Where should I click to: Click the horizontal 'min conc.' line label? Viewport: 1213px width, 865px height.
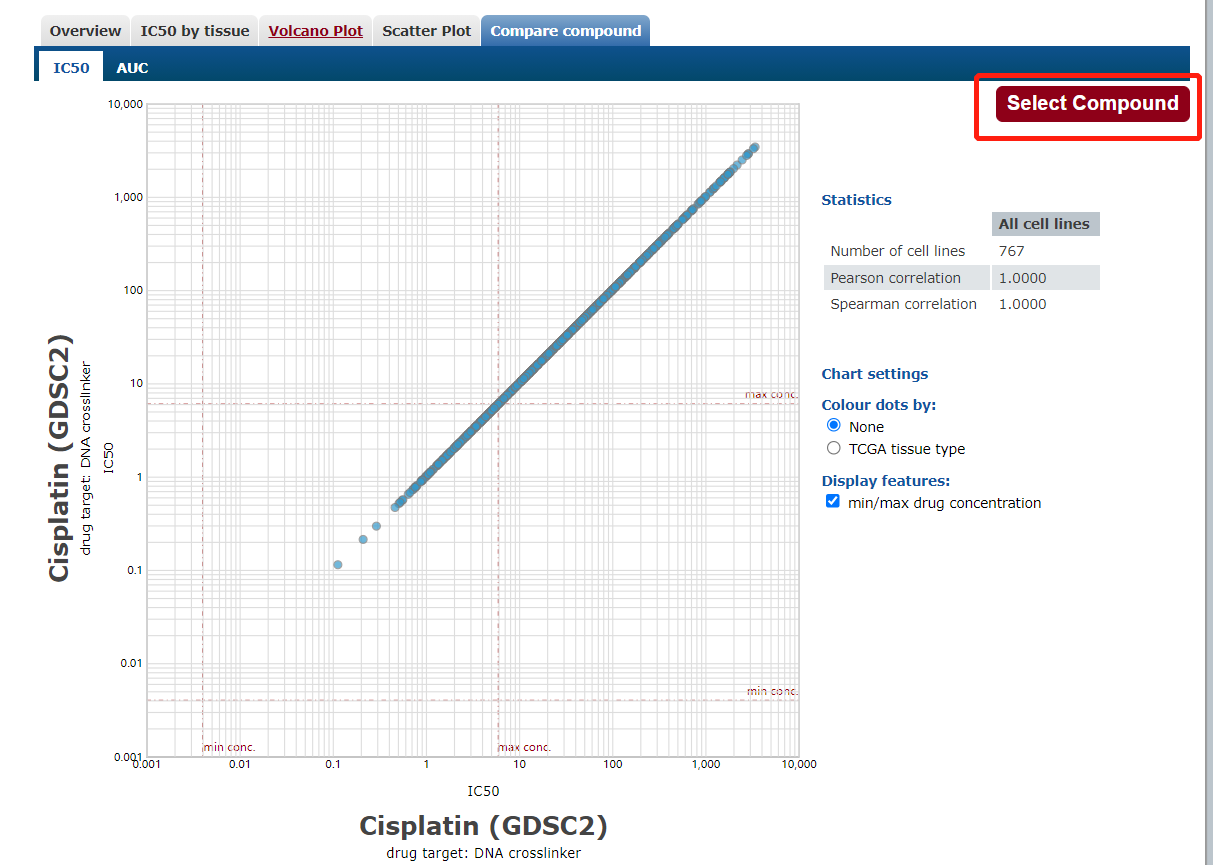point(773,691)
